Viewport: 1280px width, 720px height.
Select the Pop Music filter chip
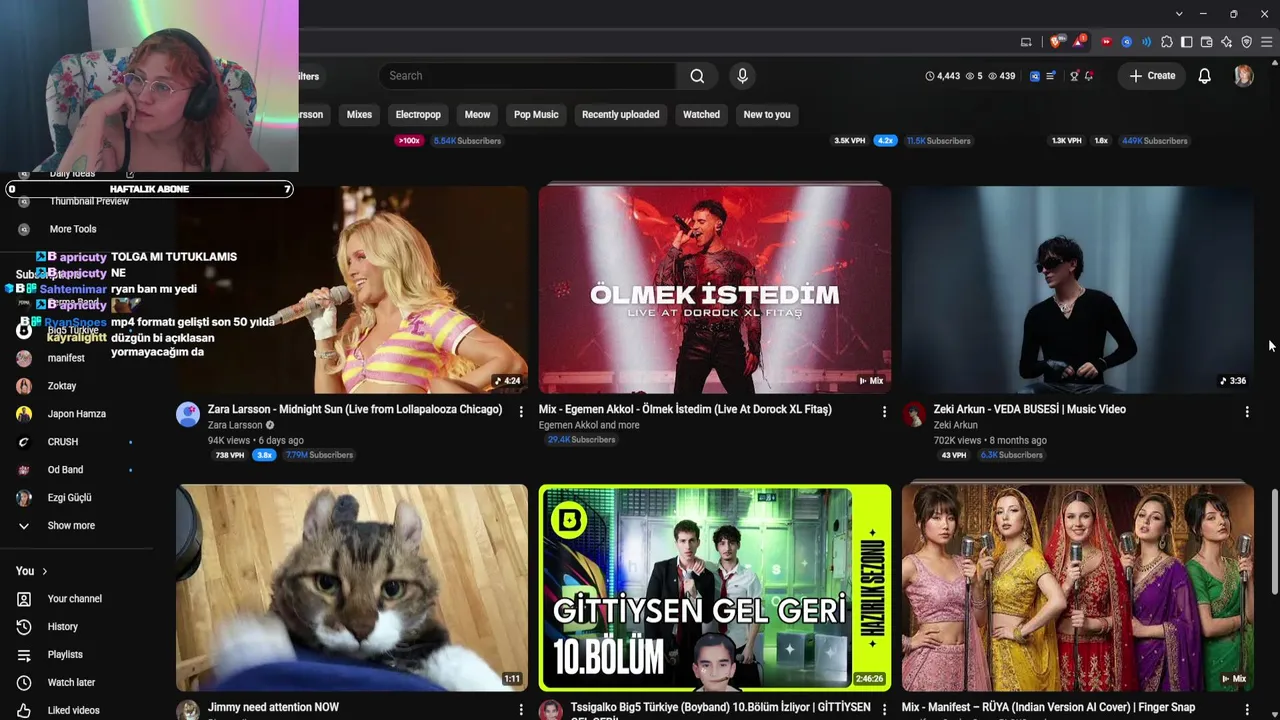click(536, 115)
